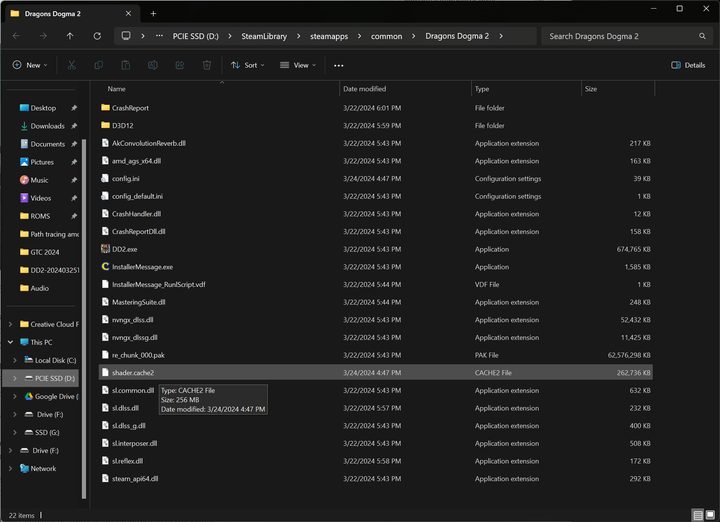720x522 pixels.
Task: Expand the PCIE SSD (D:) node
Action: coord(15,378)
